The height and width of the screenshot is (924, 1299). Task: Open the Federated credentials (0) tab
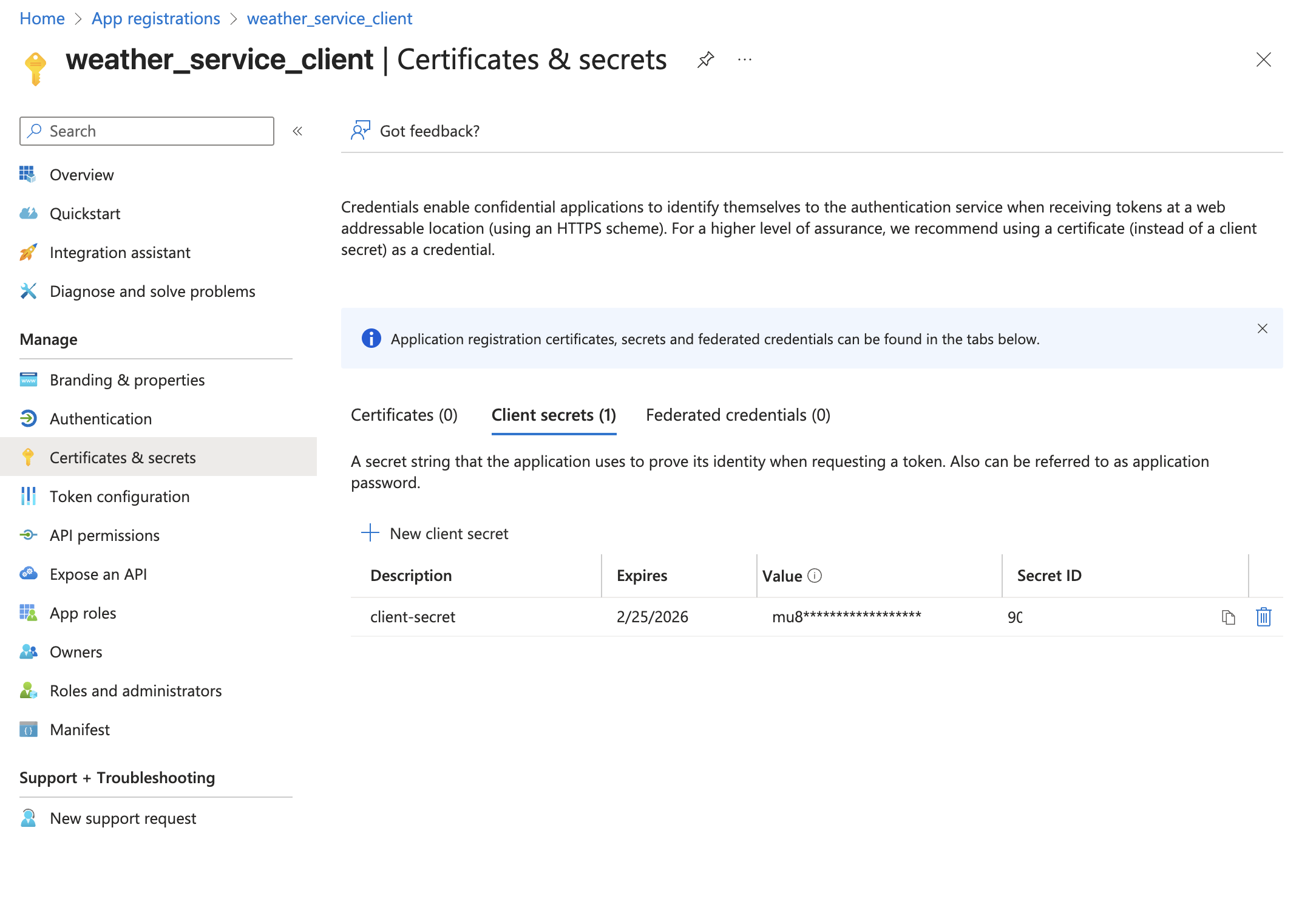coord(738,415)
